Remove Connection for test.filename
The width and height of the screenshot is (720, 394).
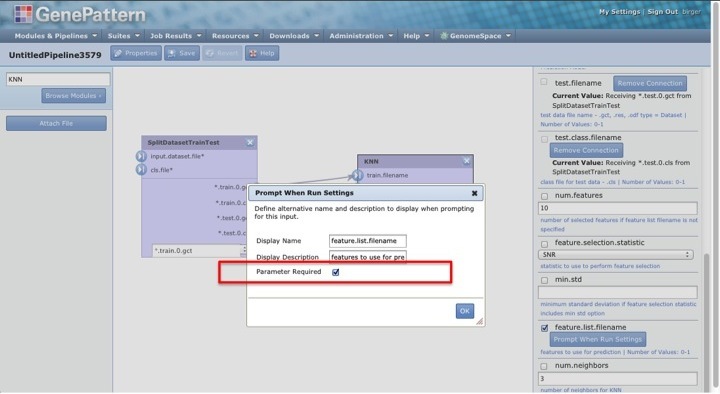pyautogui.click(x=650, y=84)
